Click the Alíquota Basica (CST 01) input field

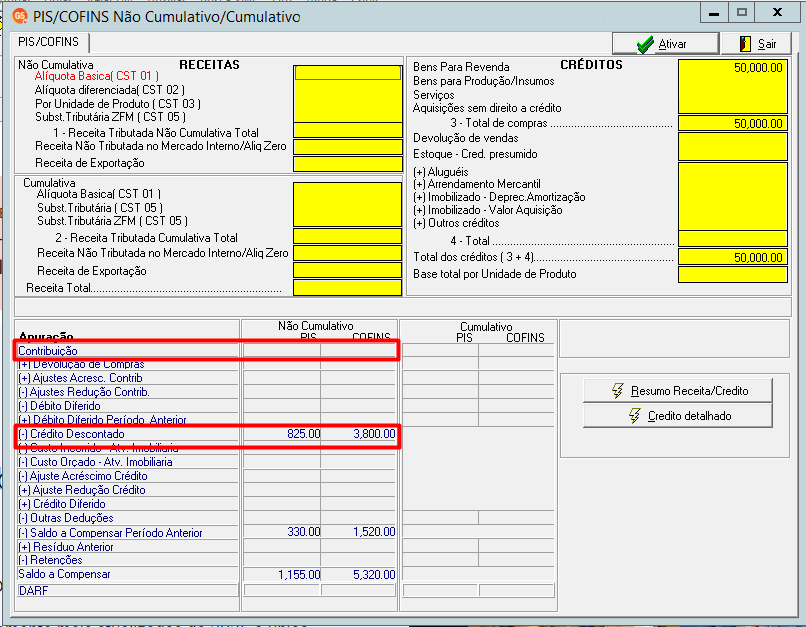pyautogui.click(x=348, y=73)
